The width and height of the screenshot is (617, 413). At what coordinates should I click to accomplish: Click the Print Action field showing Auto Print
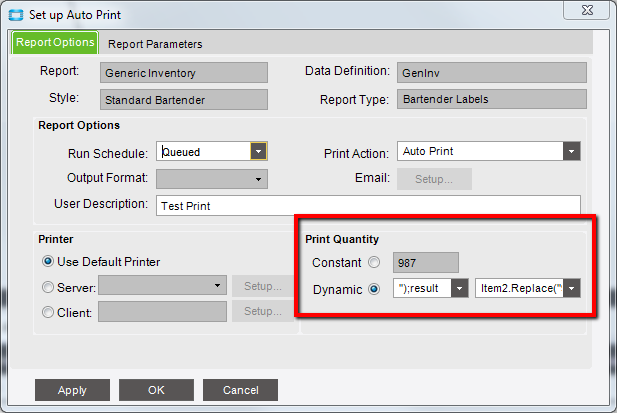click(x=480, y=151)
